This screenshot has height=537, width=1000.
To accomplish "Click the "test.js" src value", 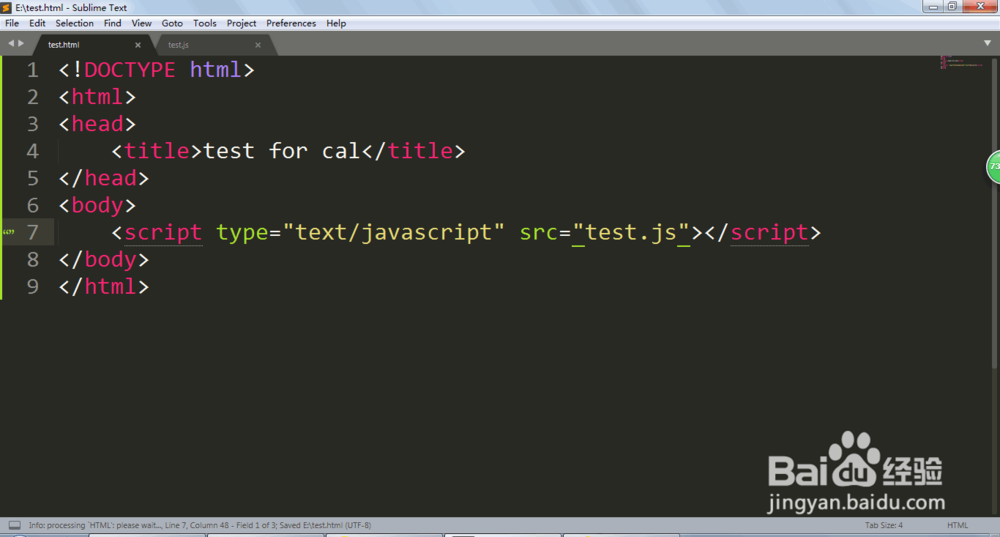I will [x=631, y=232].
